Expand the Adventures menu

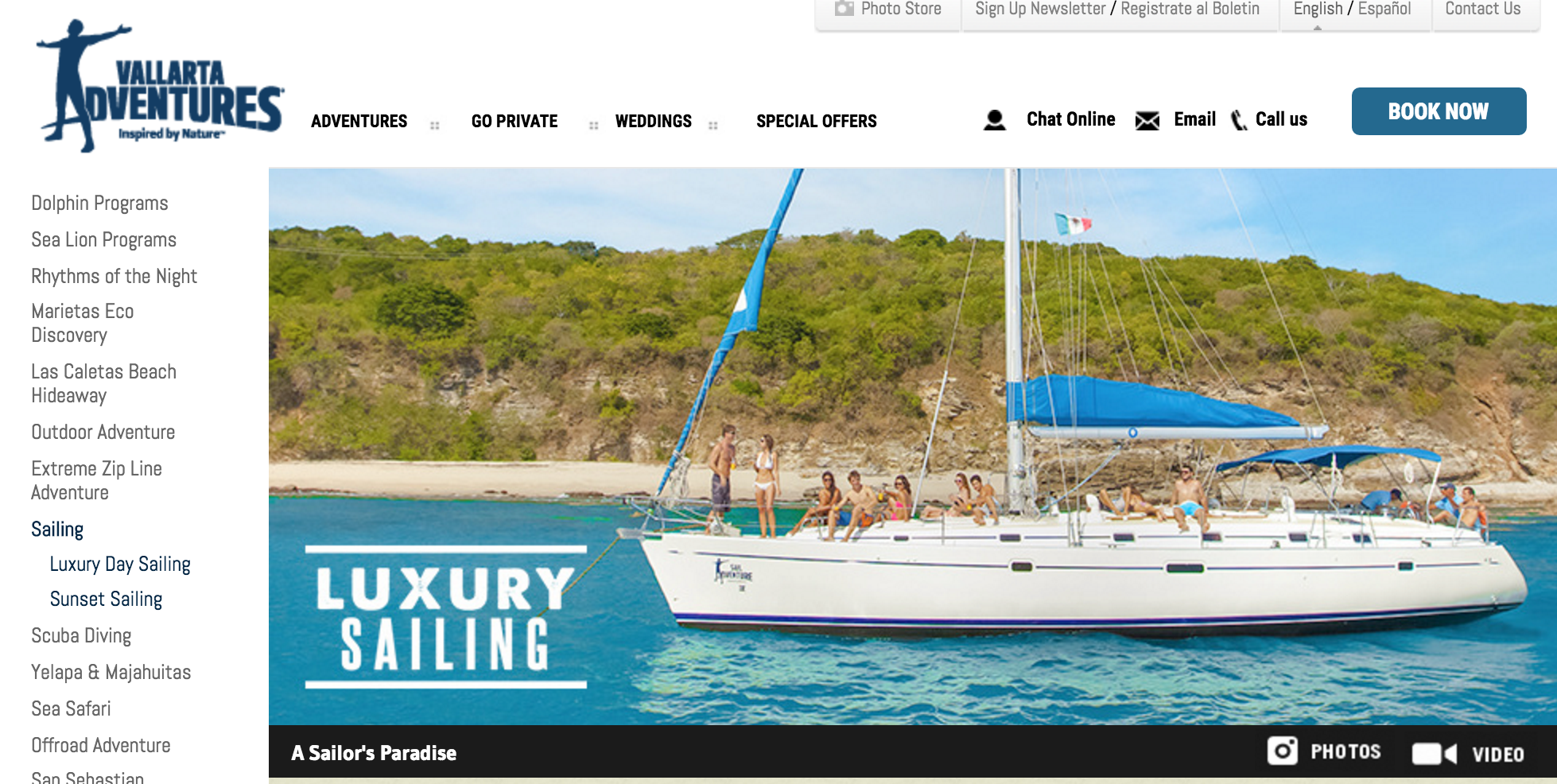coord(359,121)
